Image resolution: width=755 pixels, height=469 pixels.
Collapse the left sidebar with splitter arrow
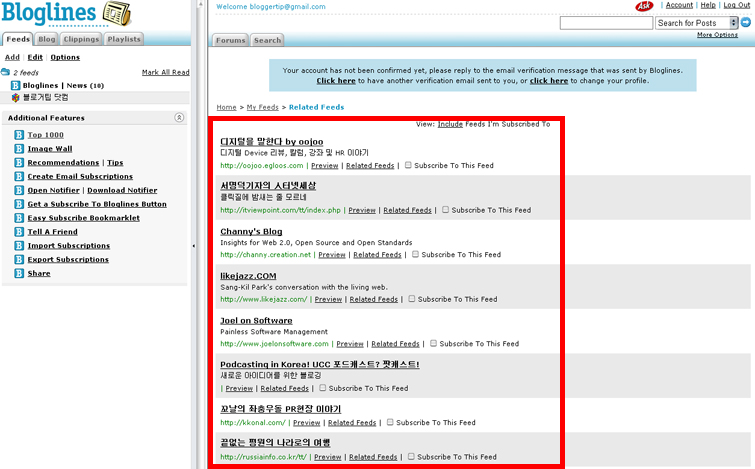pos(194,246)
